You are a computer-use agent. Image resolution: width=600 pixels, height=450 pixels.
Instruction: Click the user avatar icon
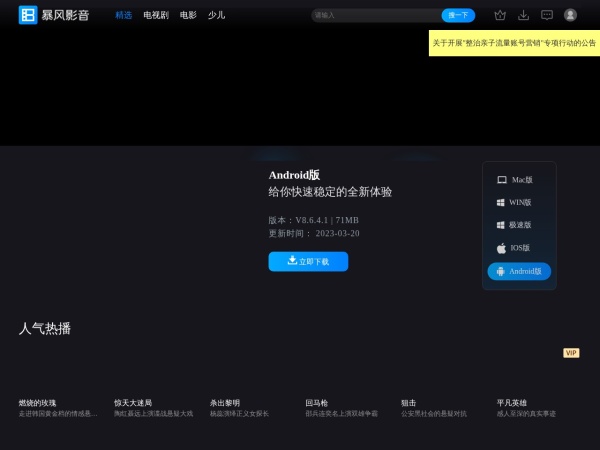(x=570, y=15)
